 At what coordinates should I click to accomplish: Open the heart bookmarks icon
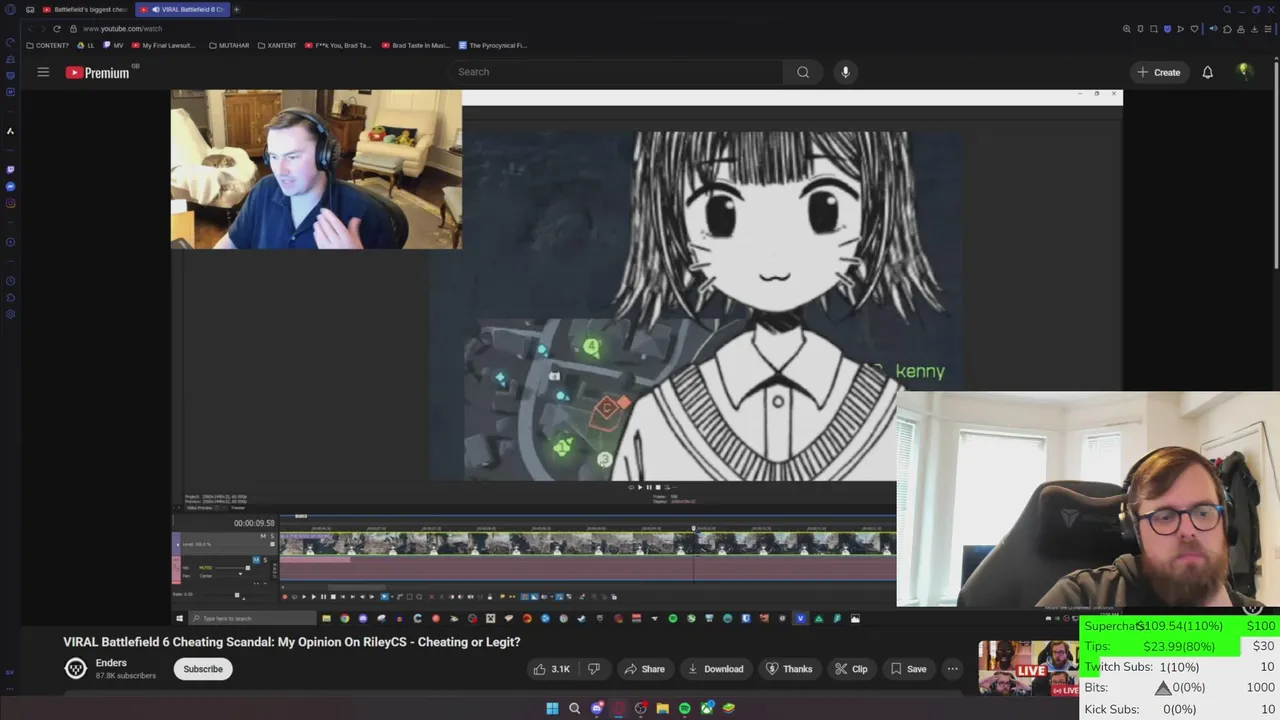(1194, 29)
